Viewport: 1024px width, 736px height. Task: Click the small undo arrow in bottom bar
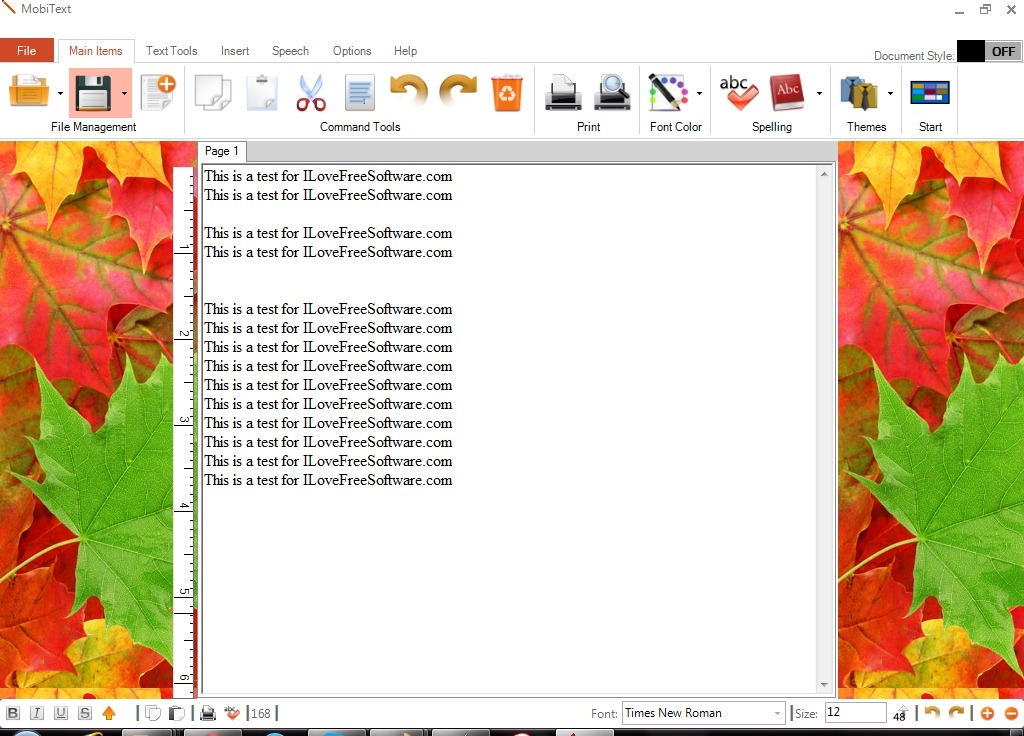pos(932,713)
